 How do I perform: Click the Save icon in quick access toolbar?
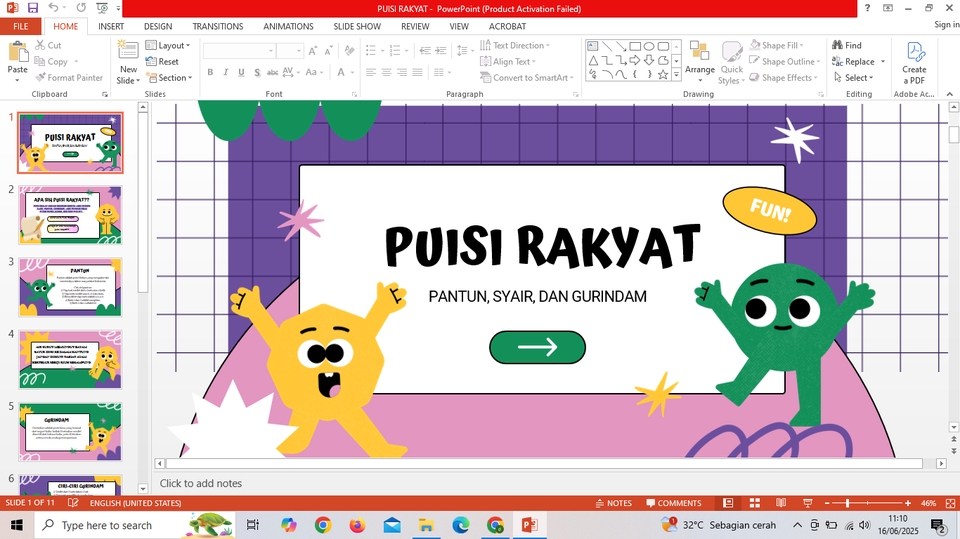tap(32, 8)
